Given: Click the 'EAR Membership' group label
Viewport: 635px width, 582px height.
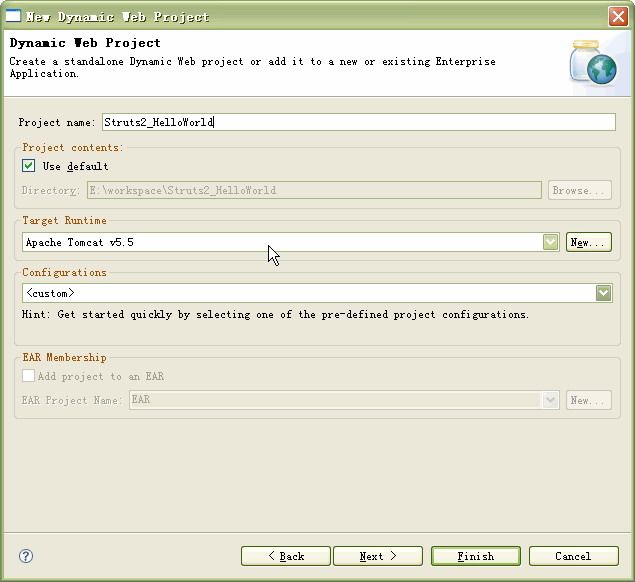Looking at the screenshot, I should pyautogui.click(x=64, y=357).
